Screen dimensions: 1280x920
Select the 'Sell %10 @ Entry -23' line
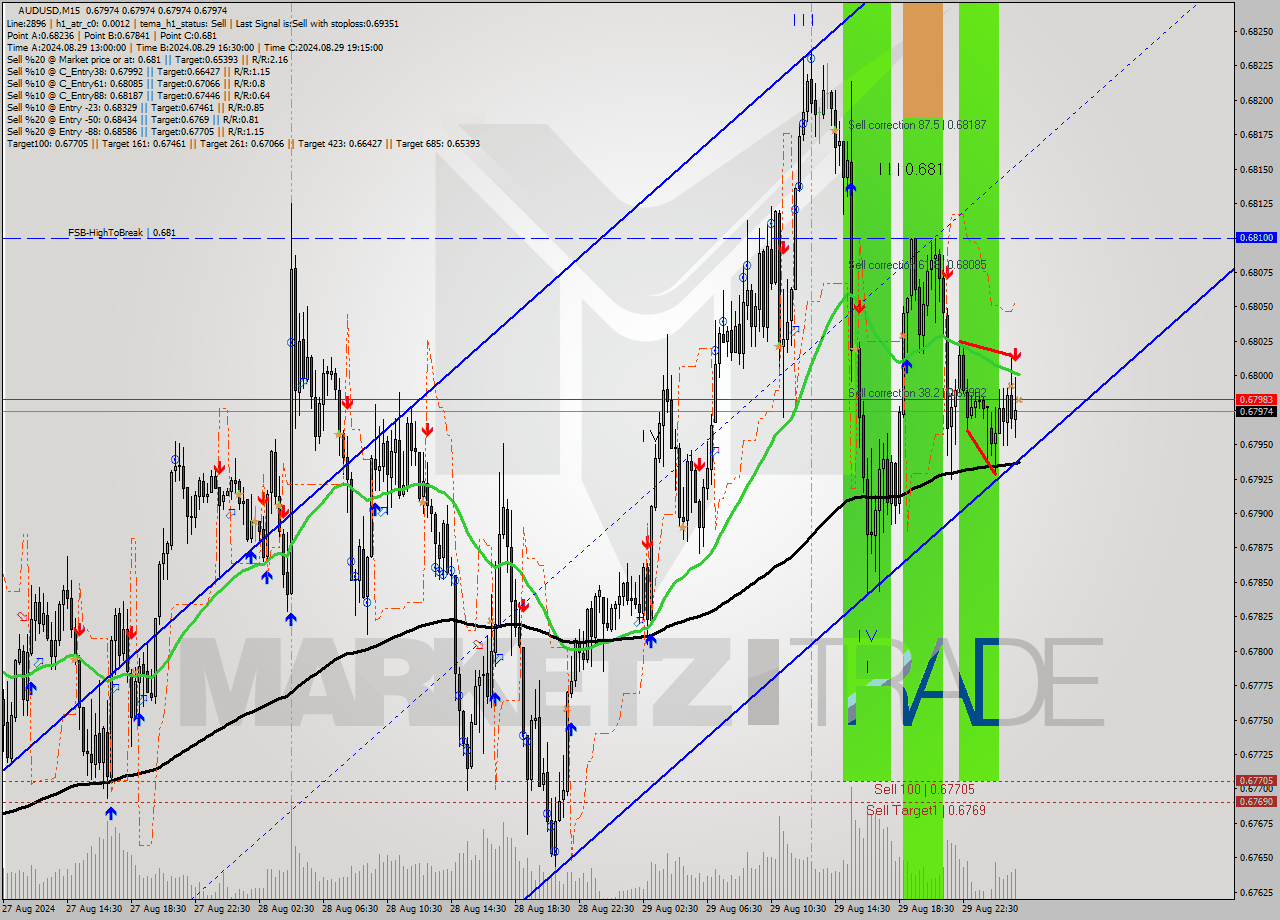[135, 107]
